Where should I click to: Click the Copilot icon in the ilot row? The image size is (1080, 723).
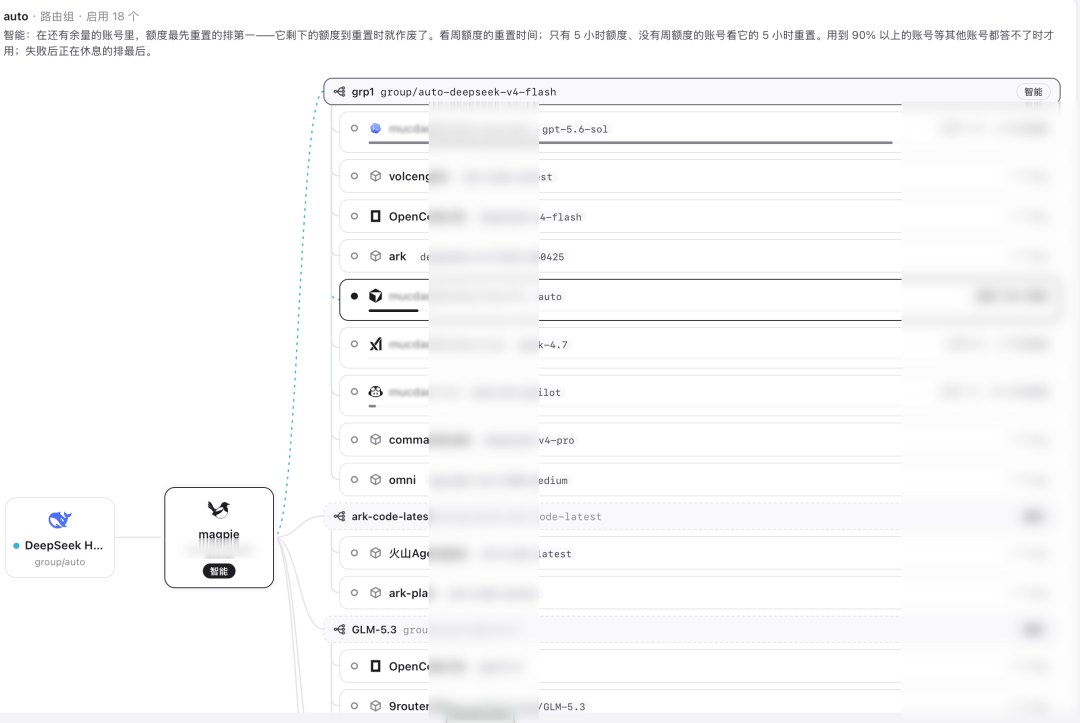[x=375, y=392]
